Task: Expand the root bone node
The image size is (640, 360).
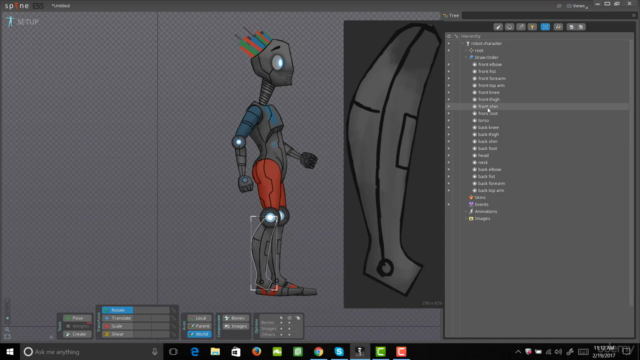Action: (467, 50)
